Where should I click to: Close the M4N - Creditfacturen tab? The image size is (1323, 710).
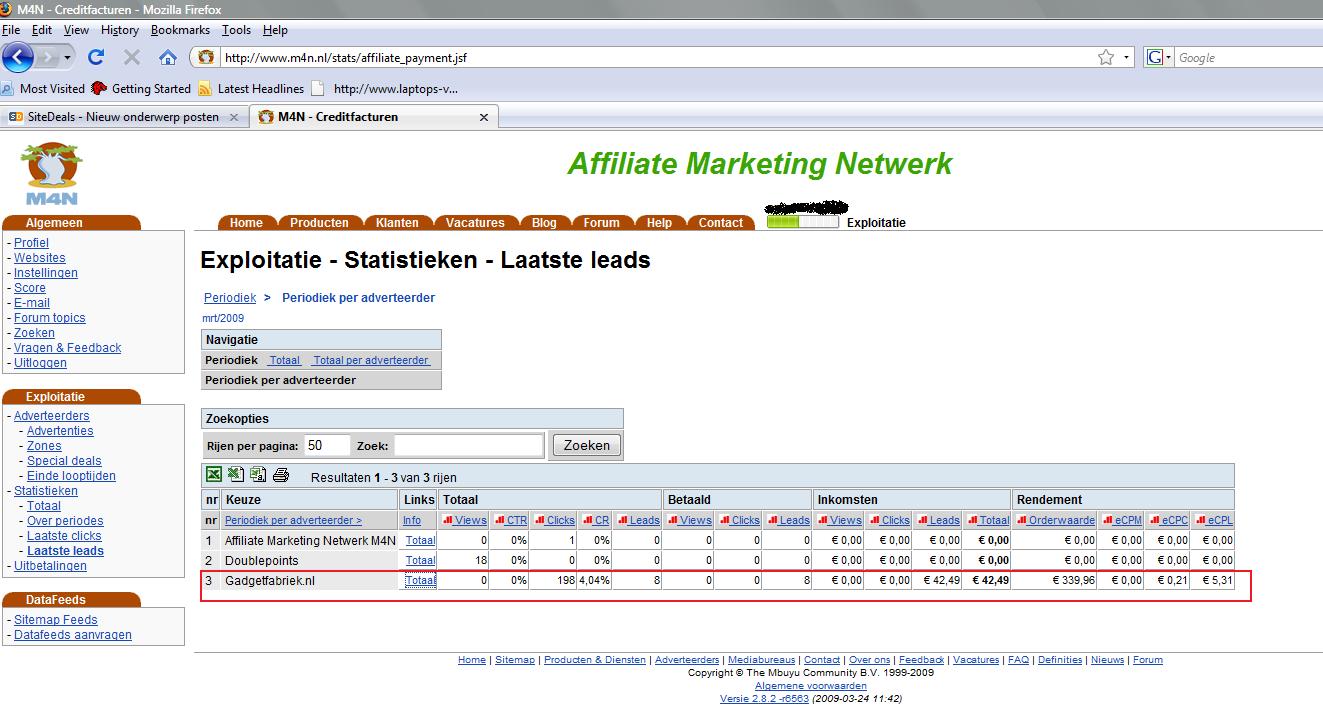click(484, 117)
